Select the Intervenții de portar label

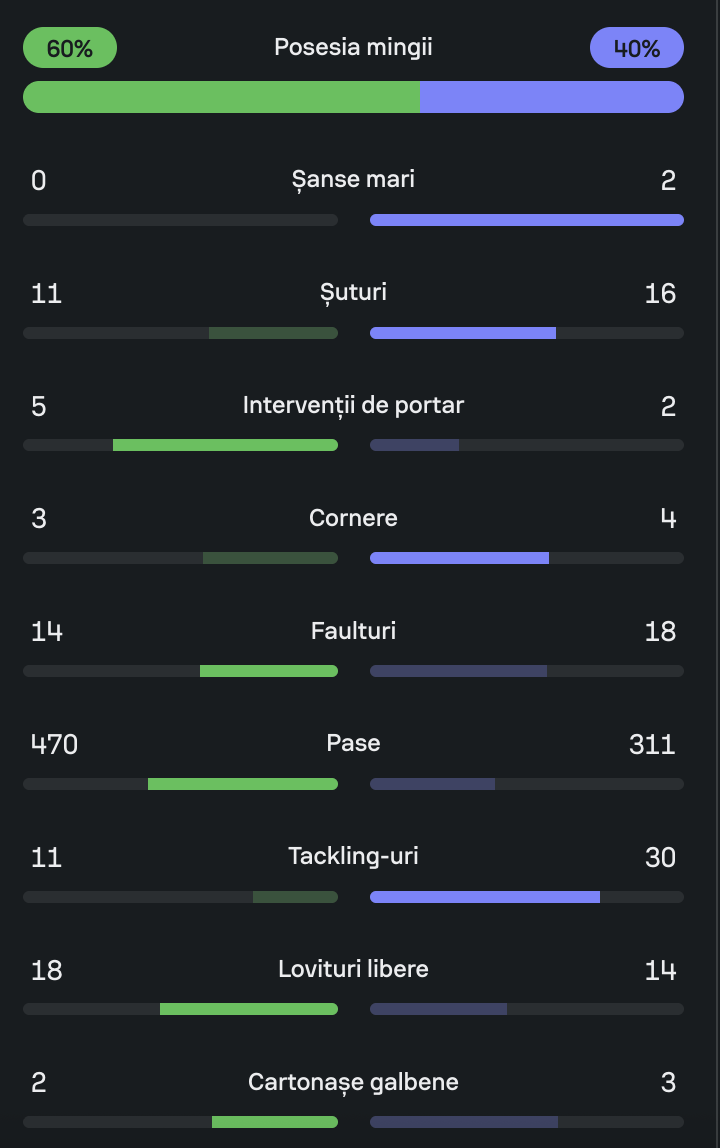(353, 405)
